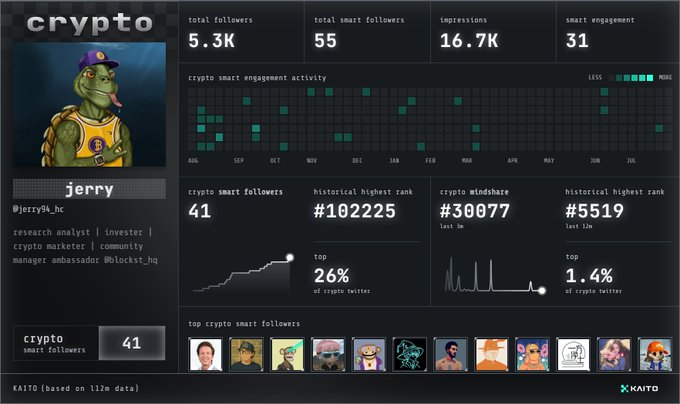
Task: Click the smart engagement 31 value
Action: (x=577, y=41)
